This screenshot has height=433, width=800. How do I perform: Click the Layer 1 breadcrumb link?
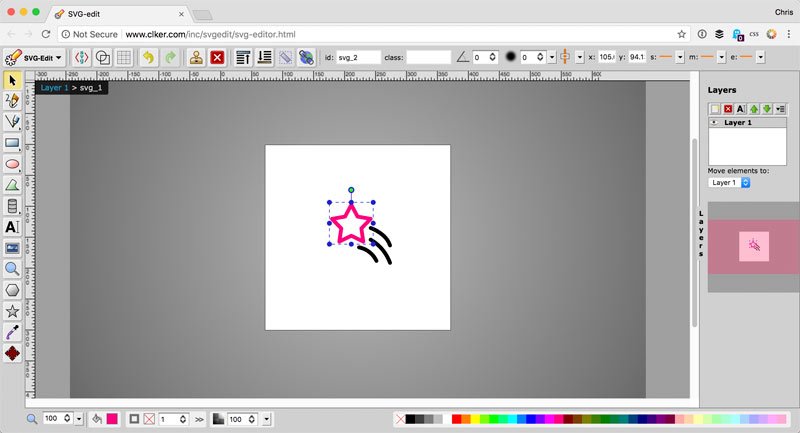[54, 88]
